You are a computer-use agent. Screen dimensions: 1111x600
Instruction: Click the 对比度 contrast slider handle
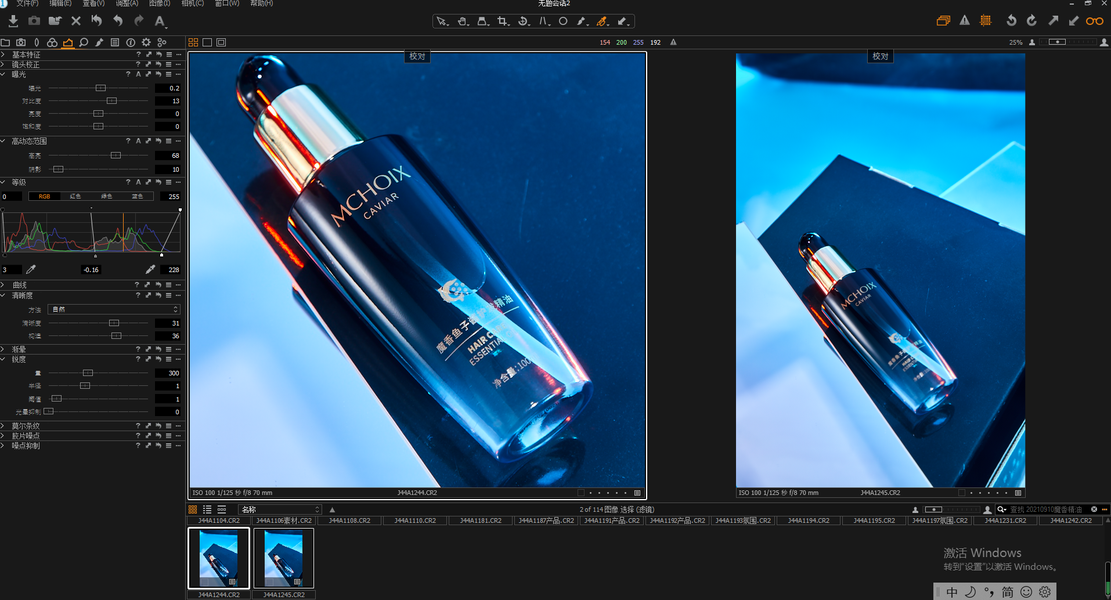click(111, 101)
